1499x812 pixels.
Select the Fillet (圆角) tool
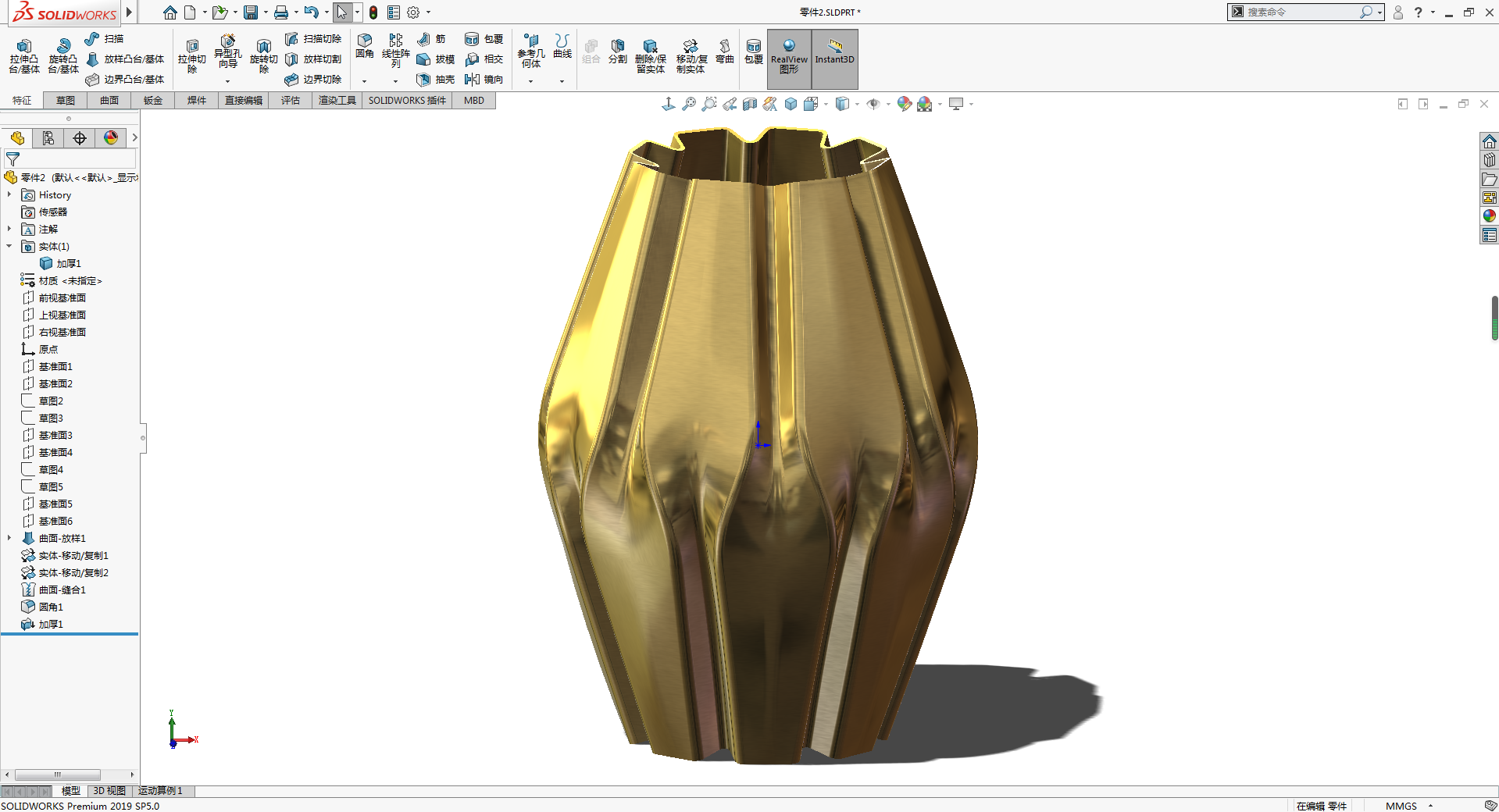click(365, 45)
